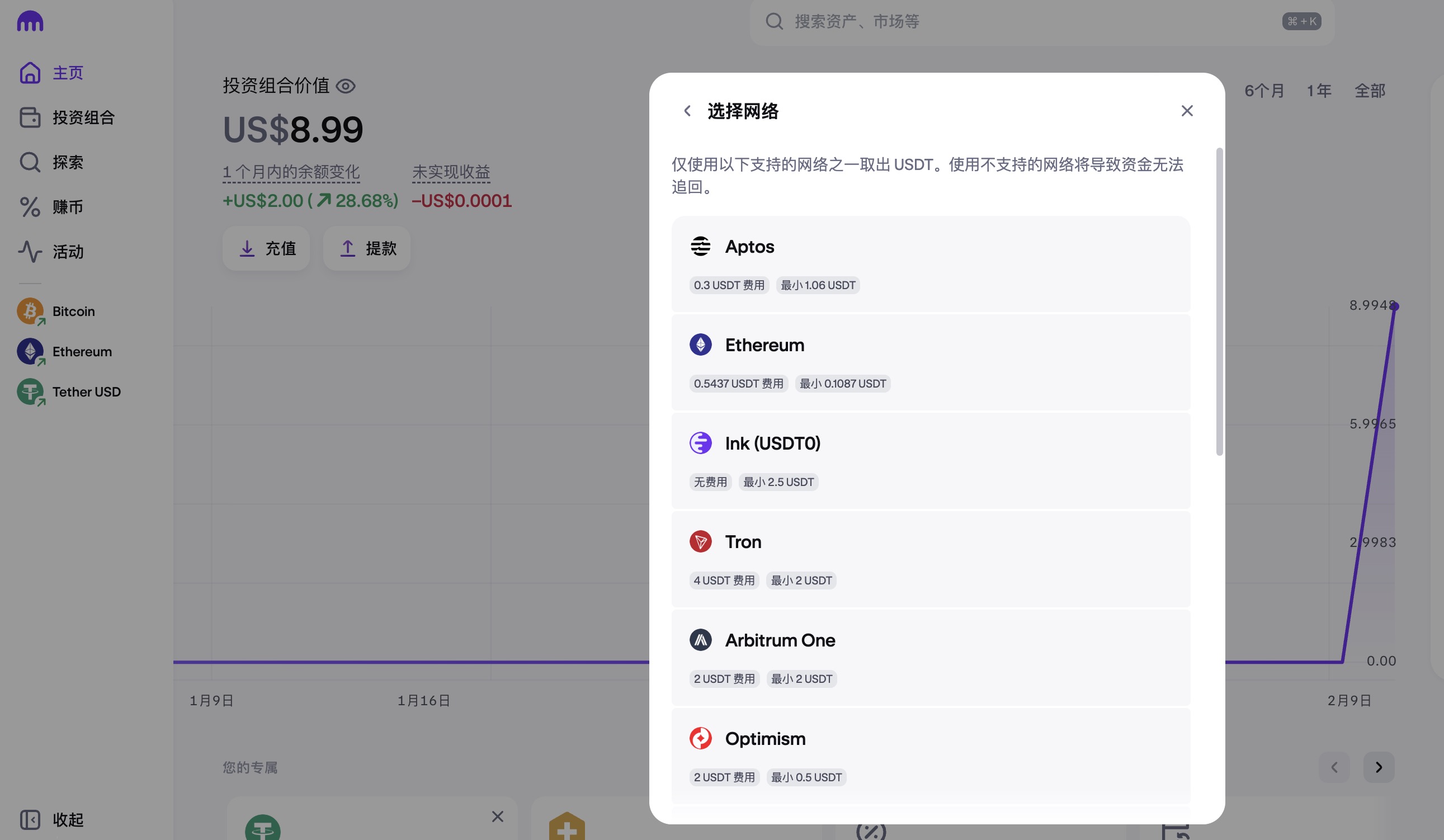Go back with the chevron beside 选择网络
Screen dimensions: 1444x840
pos(687,111)
